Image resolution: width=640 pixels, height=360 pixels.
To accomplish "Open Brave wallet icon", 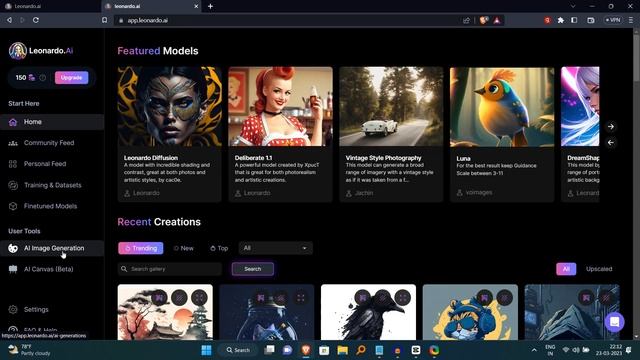I will (x=591, y=20).
